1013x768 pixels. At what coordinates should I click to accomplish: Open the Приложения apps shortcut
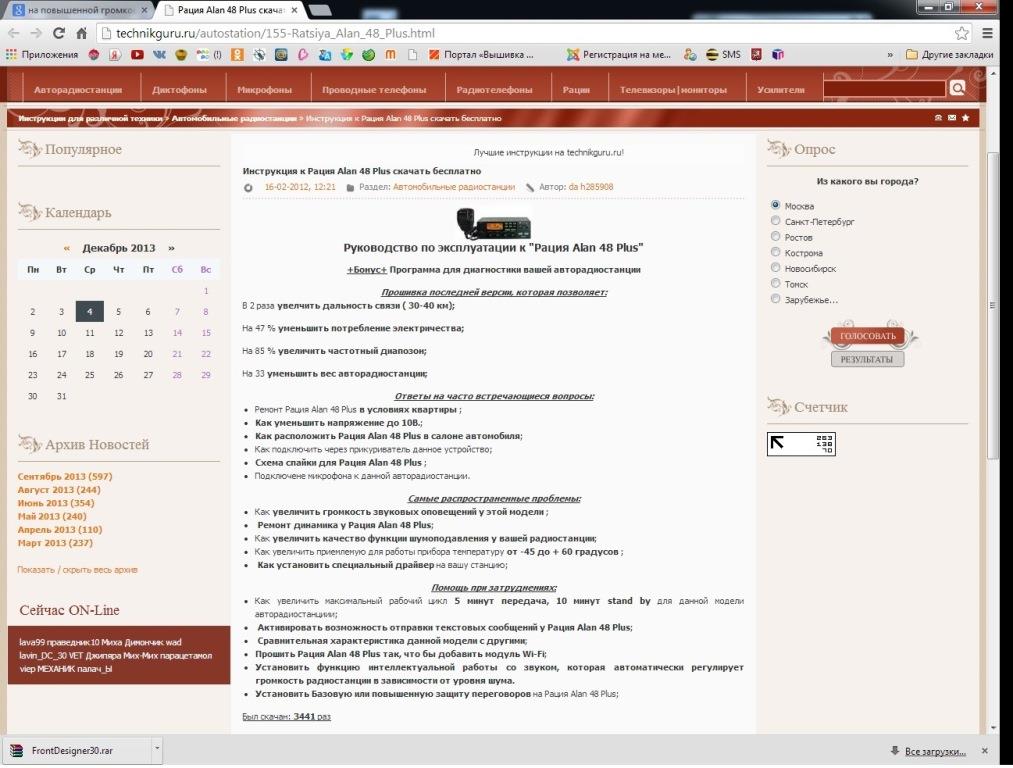[x=42, y=55]
